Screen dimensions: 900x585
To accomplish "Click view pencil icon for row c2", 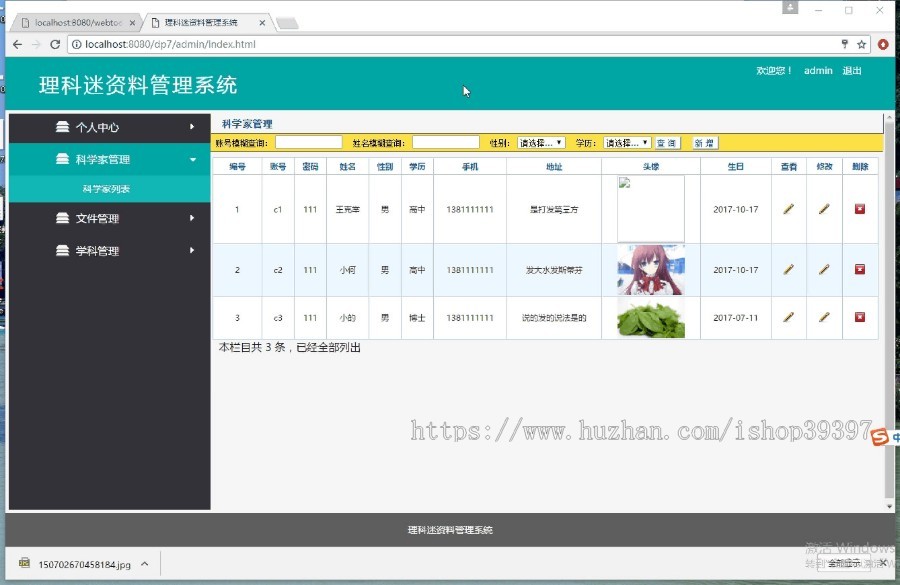I will (x=789, y=269).
